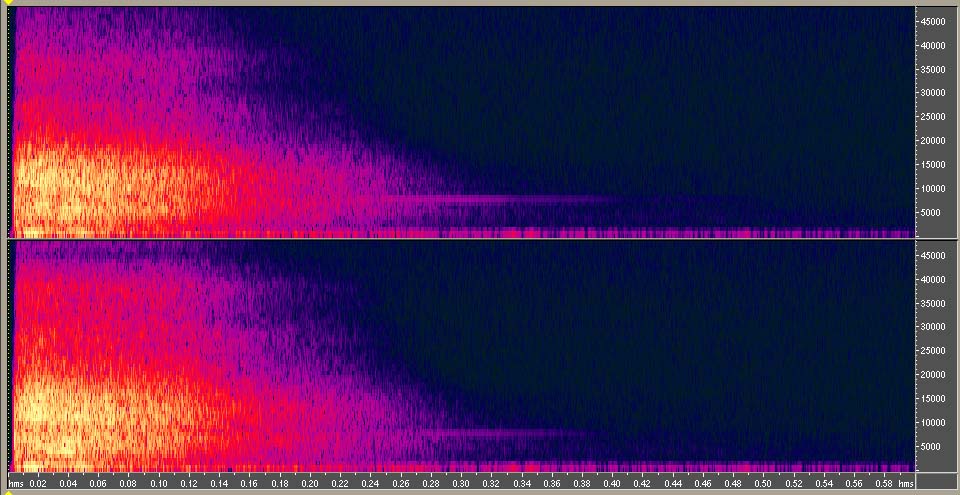The image size is (960, 495).
Task: Click the 0.58 mark on the time ruler
Action: (883, 483)
